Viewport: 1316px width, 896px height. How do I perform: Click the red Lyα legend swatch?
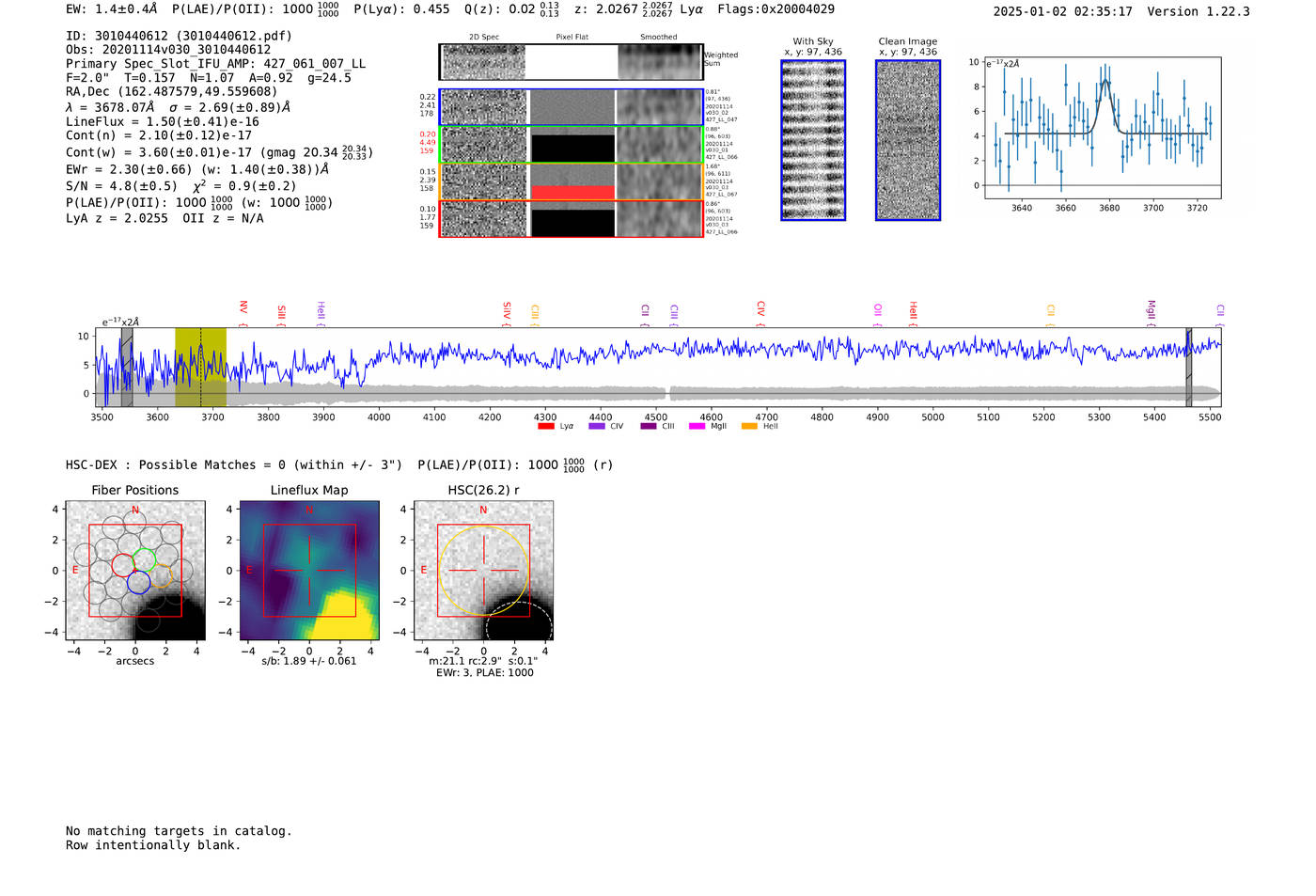coord(545,427)
